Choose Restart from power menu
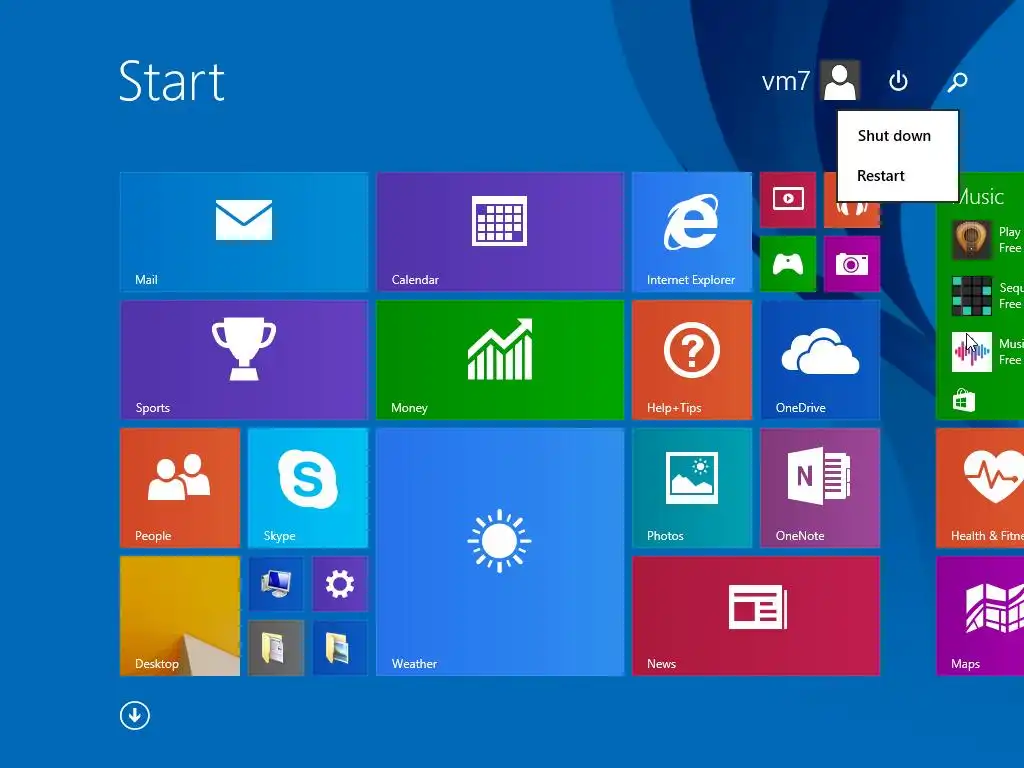The height and width of the screenshot is (768, 1024). [897, 176]
